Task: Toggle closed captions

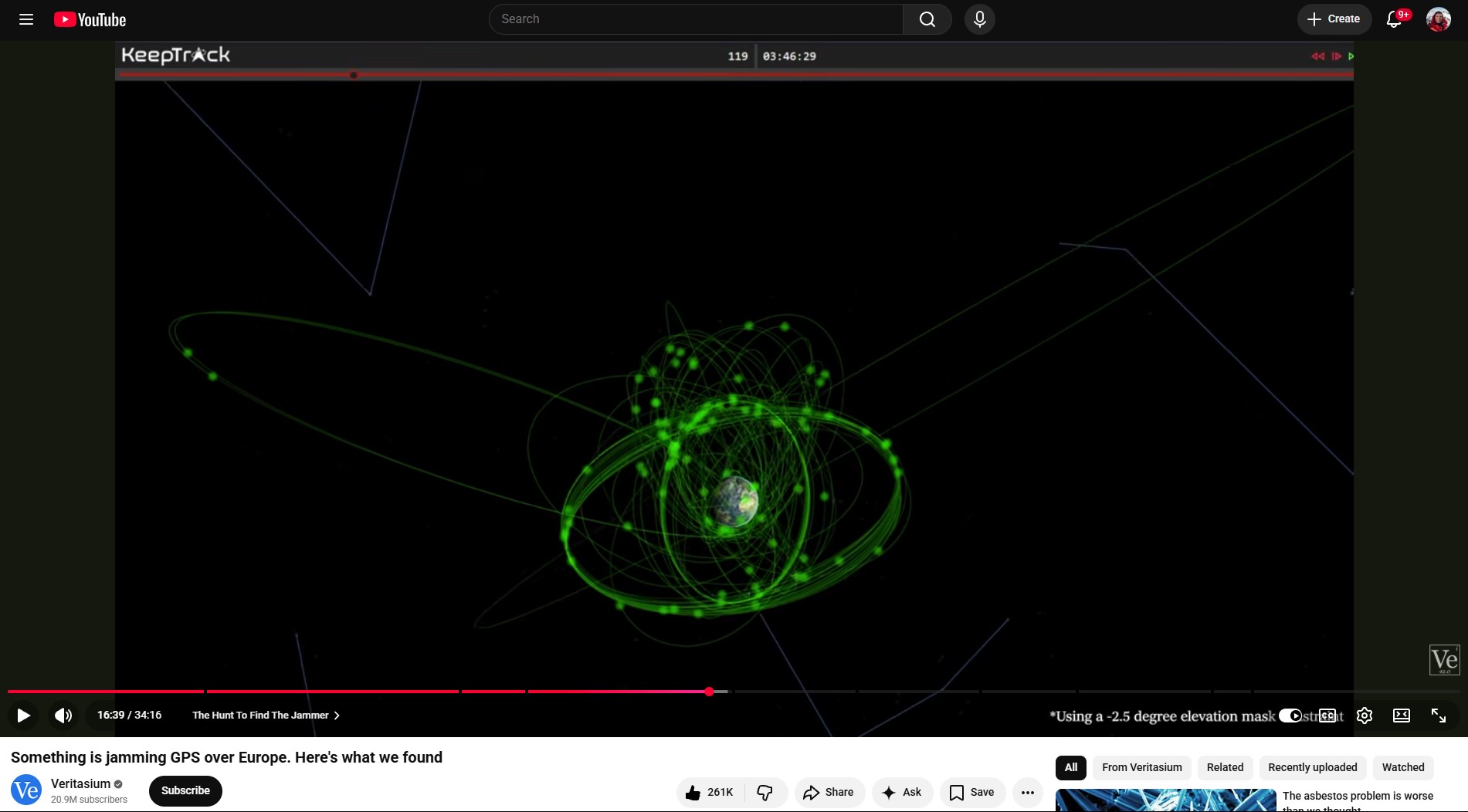Action: pos(1327,716)
